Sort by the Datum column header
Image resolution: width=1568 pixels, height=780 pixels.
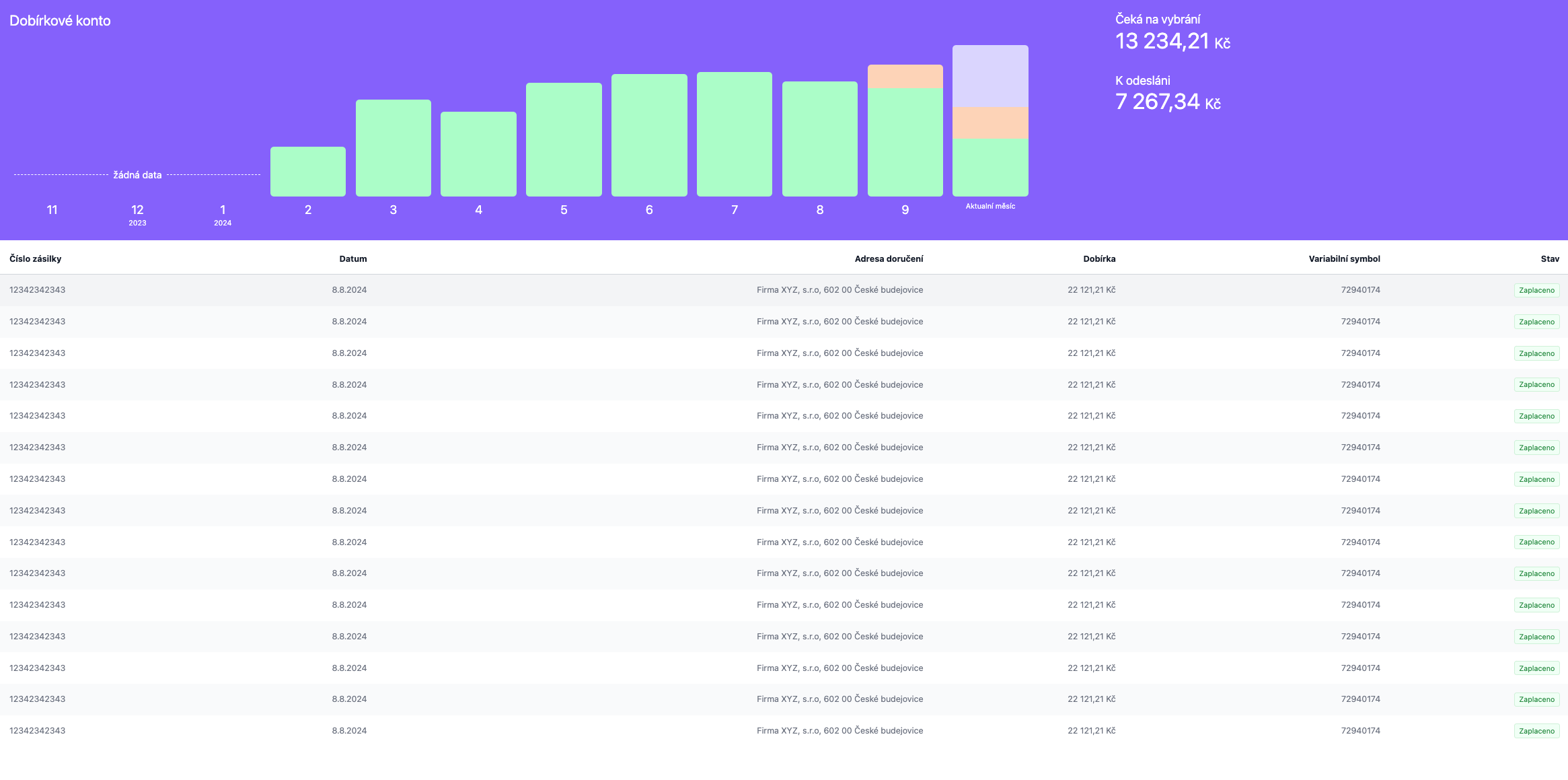[x=353, y=259]
